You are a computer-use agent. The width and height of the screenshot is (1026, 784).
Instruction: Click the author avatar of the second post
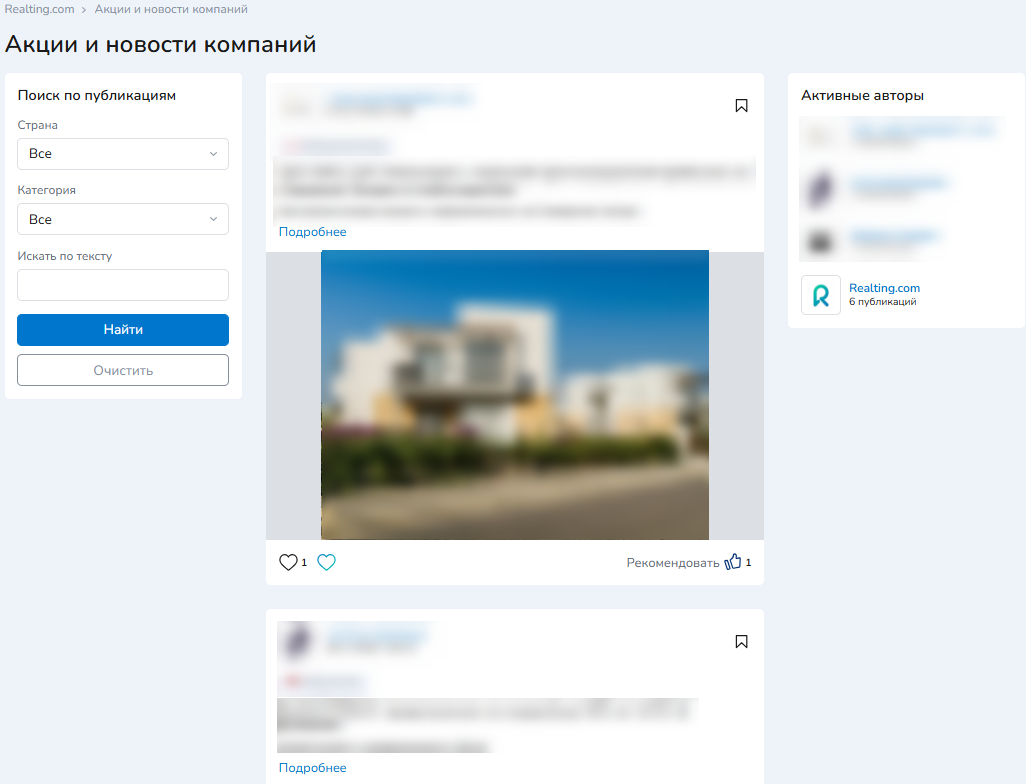(295, 640)
